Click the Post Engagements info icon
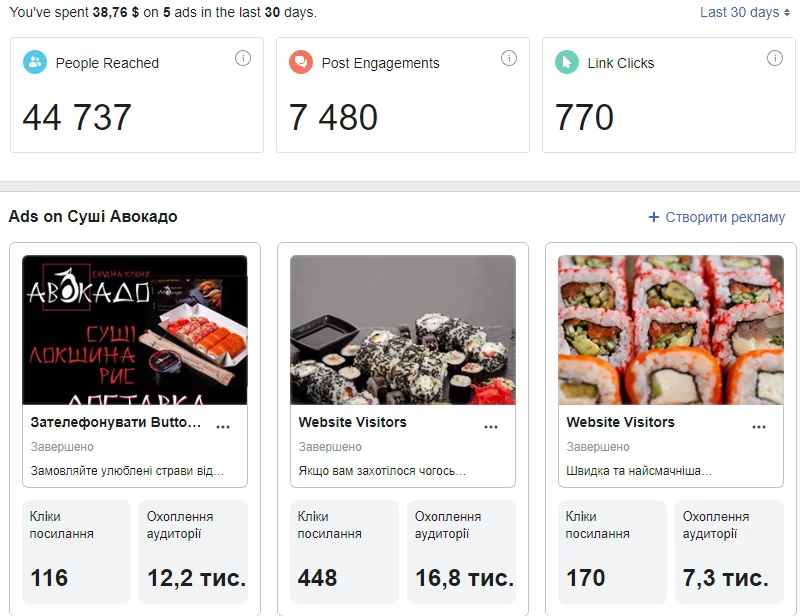The width and height of the screenshot is (800, 616). point(509,58)
